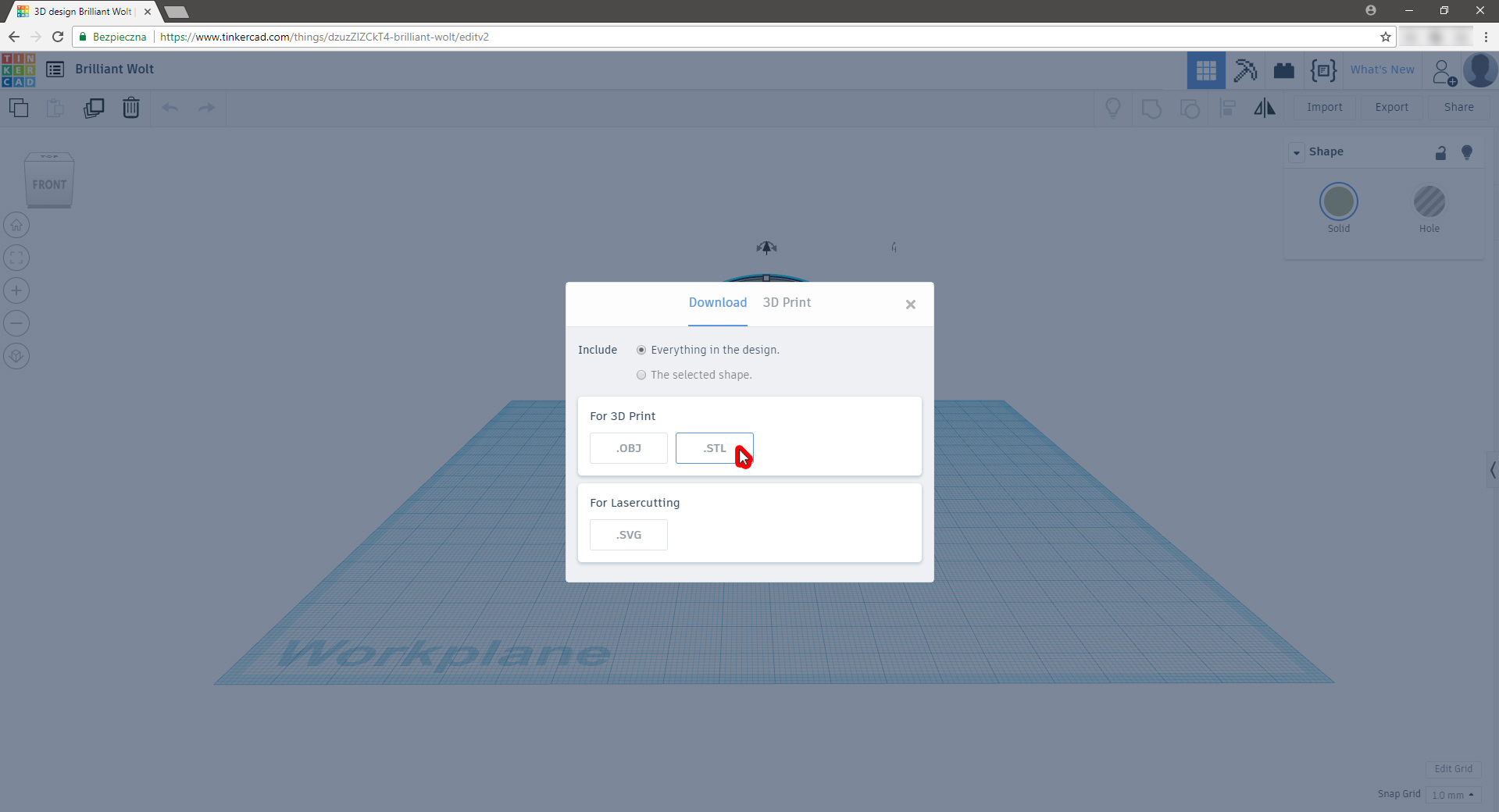This screenshot has height=812, width=1499.
Task: Download the design as .OBJ
Action: click(628, 448)
